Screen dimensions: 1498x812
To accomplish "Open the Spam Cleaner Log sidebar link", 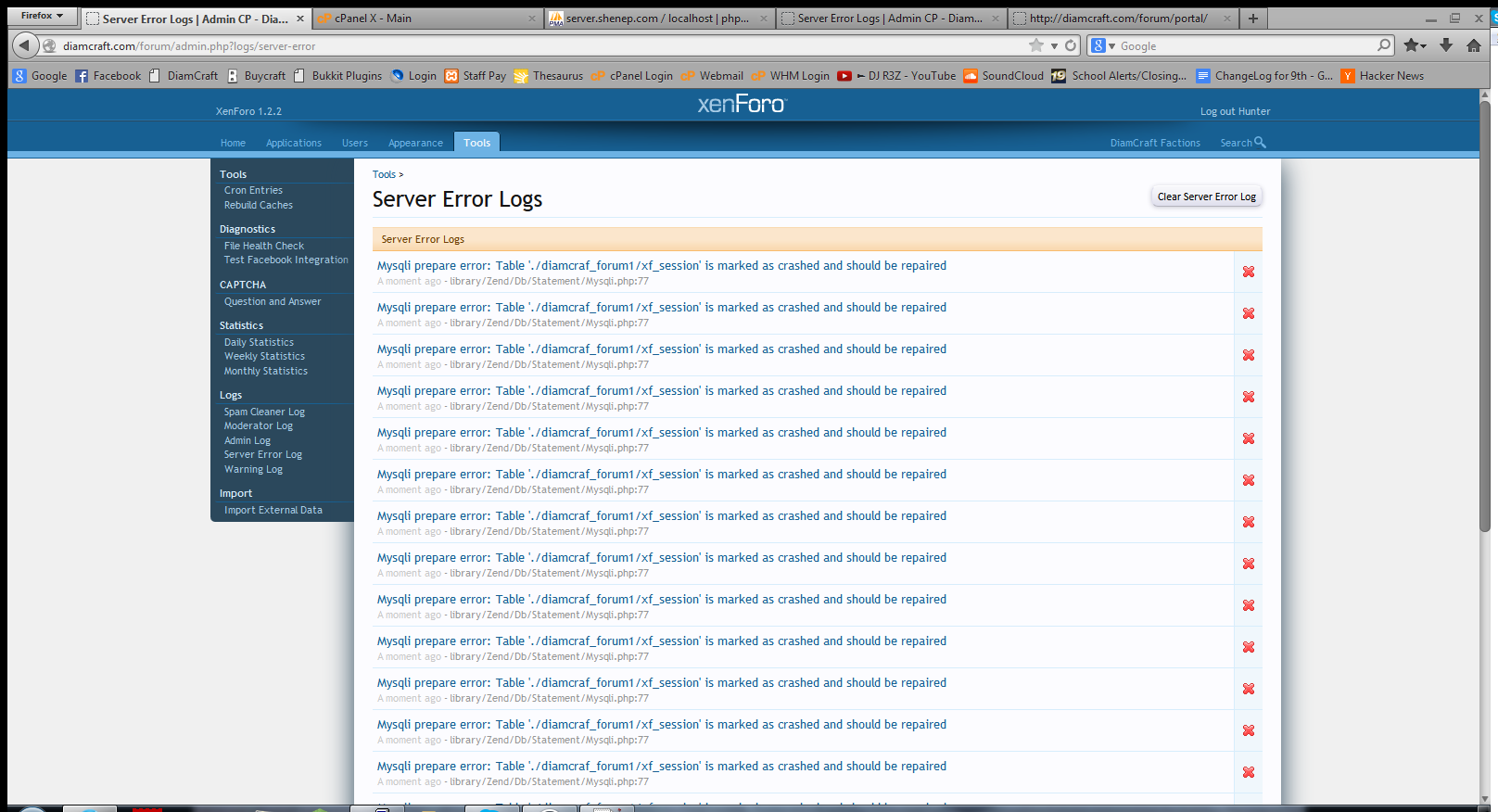I will pyautogui.click(x=264, y=412).
